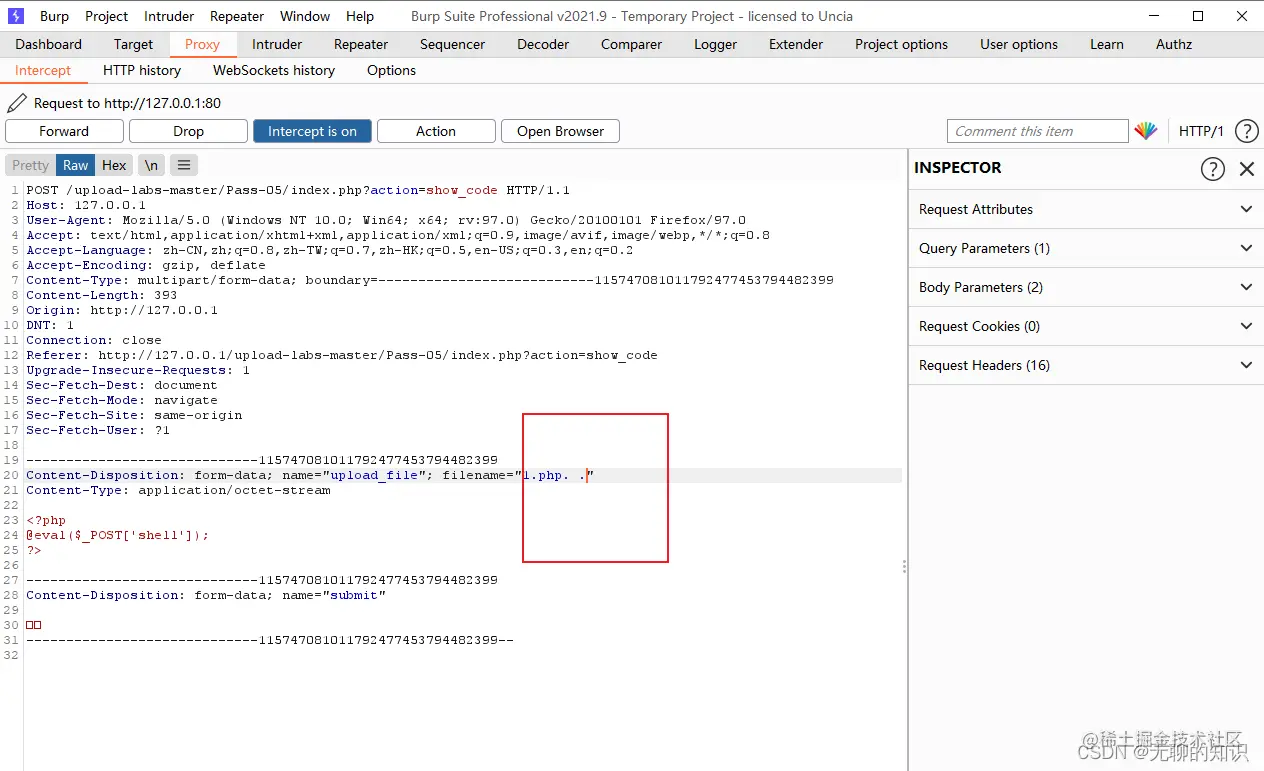The width and height of the screenshot is (1264, 771).
Task: Close the Inspector panel
Action: pos(1247,169)
